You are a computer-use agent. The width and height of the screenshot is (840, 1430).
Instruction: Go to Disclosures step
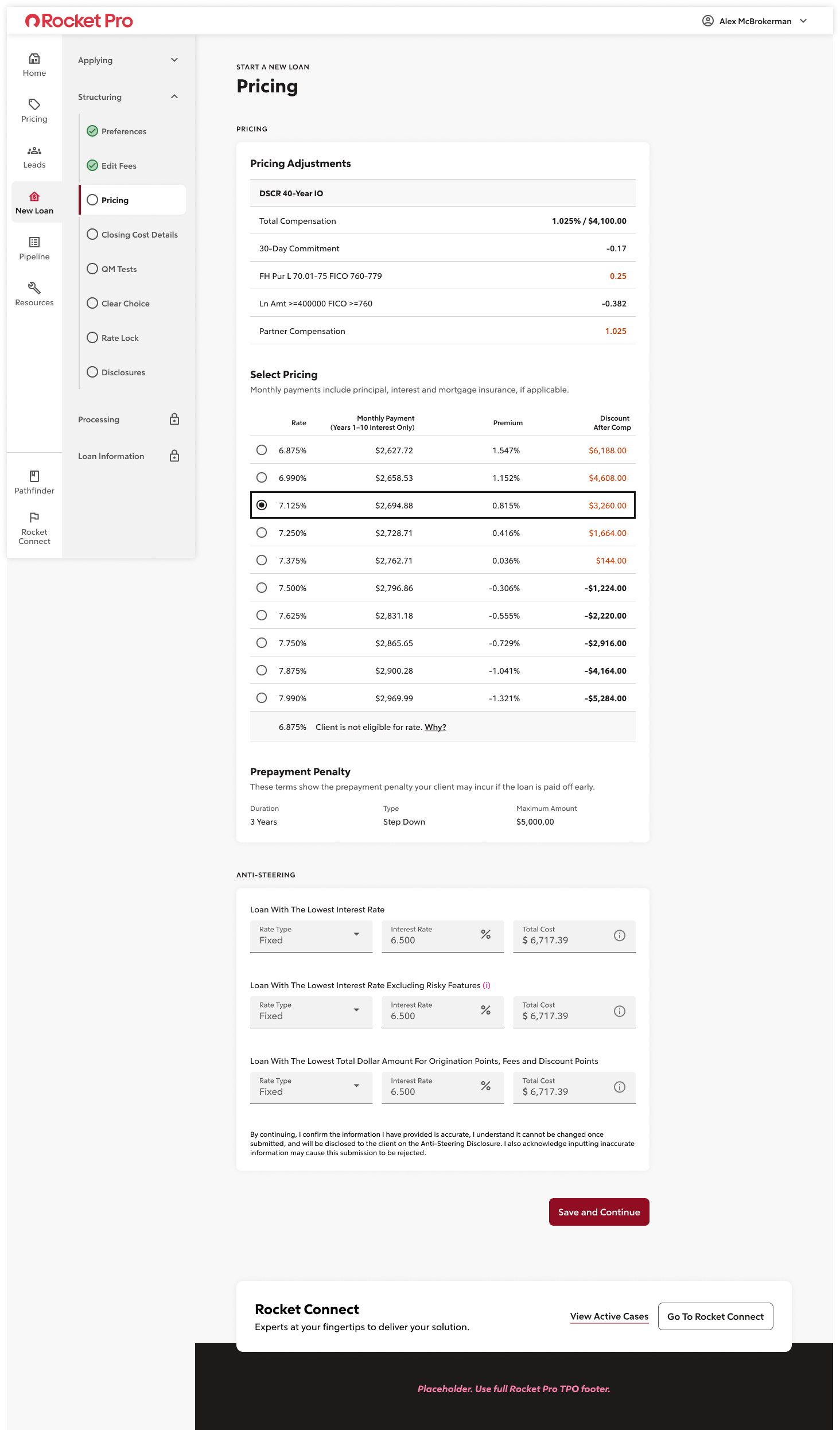pyautogui.click(x=123, y=372)
